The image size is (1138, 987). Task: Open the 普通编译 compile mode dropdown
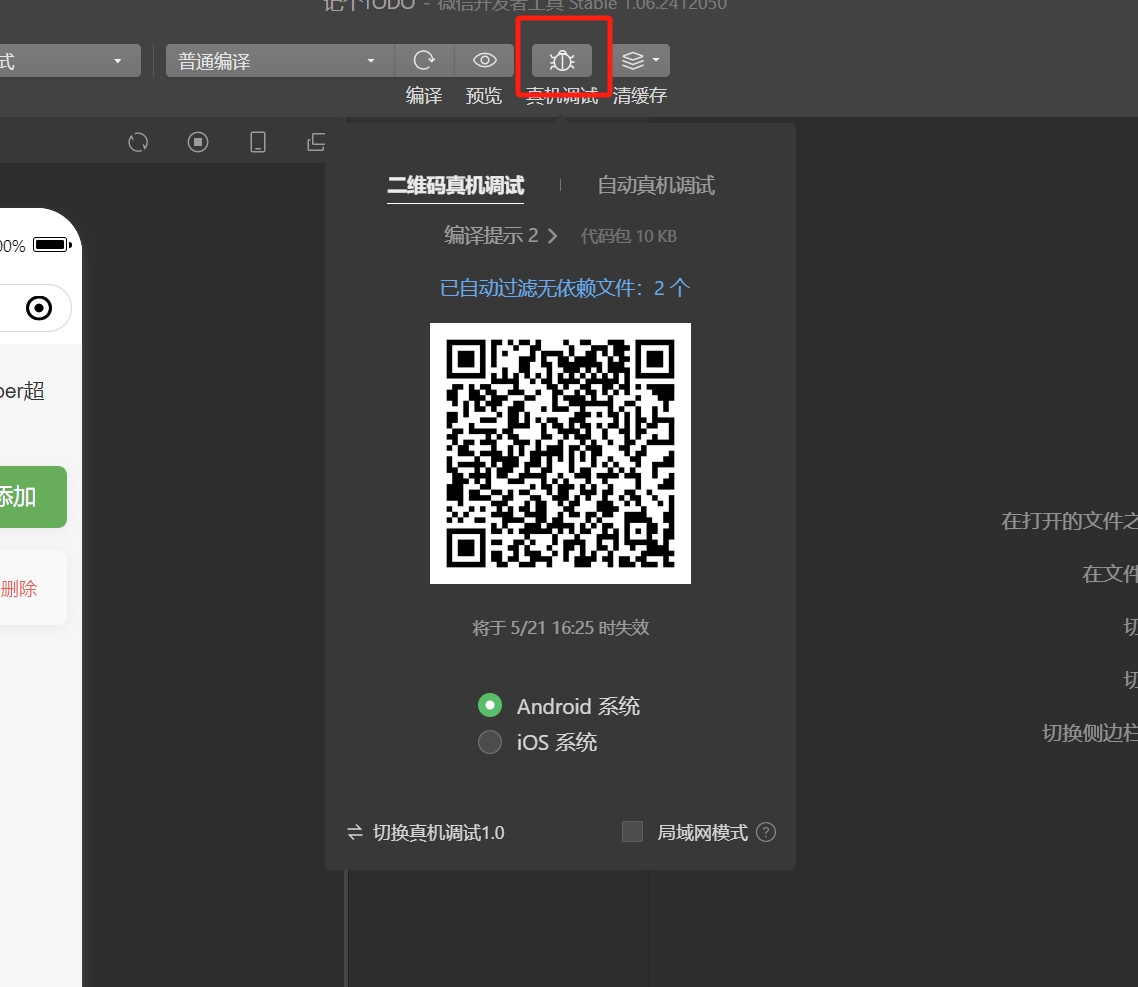click(279, 60)
